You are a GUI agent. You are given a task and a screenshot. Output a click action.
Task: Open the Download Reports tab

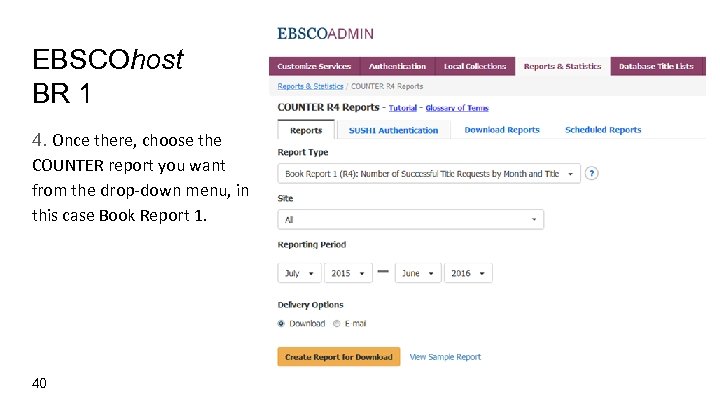tap(502, 130)
